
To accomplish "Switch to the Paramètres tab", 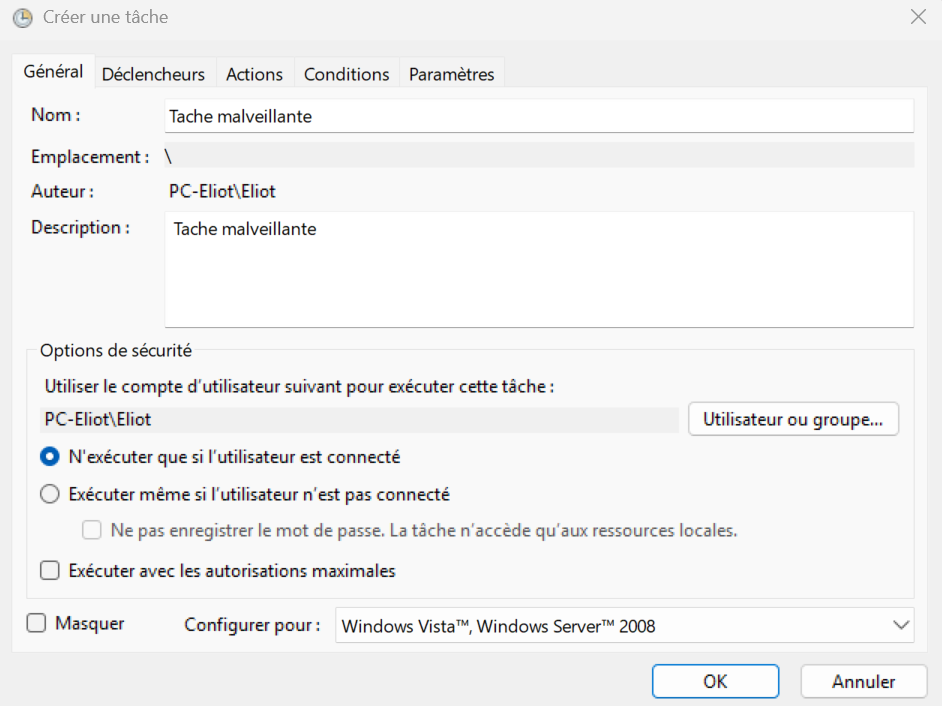I will point(451,74).
